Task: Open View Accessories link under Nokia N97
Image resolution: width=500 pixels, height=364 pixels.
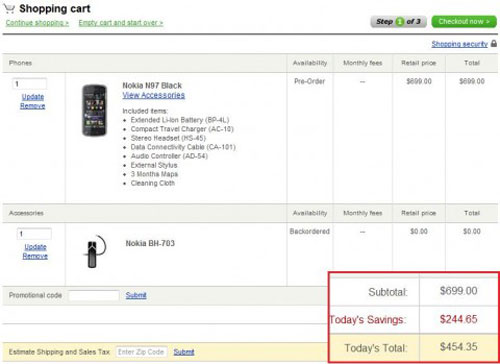Action: click(154, 95)
